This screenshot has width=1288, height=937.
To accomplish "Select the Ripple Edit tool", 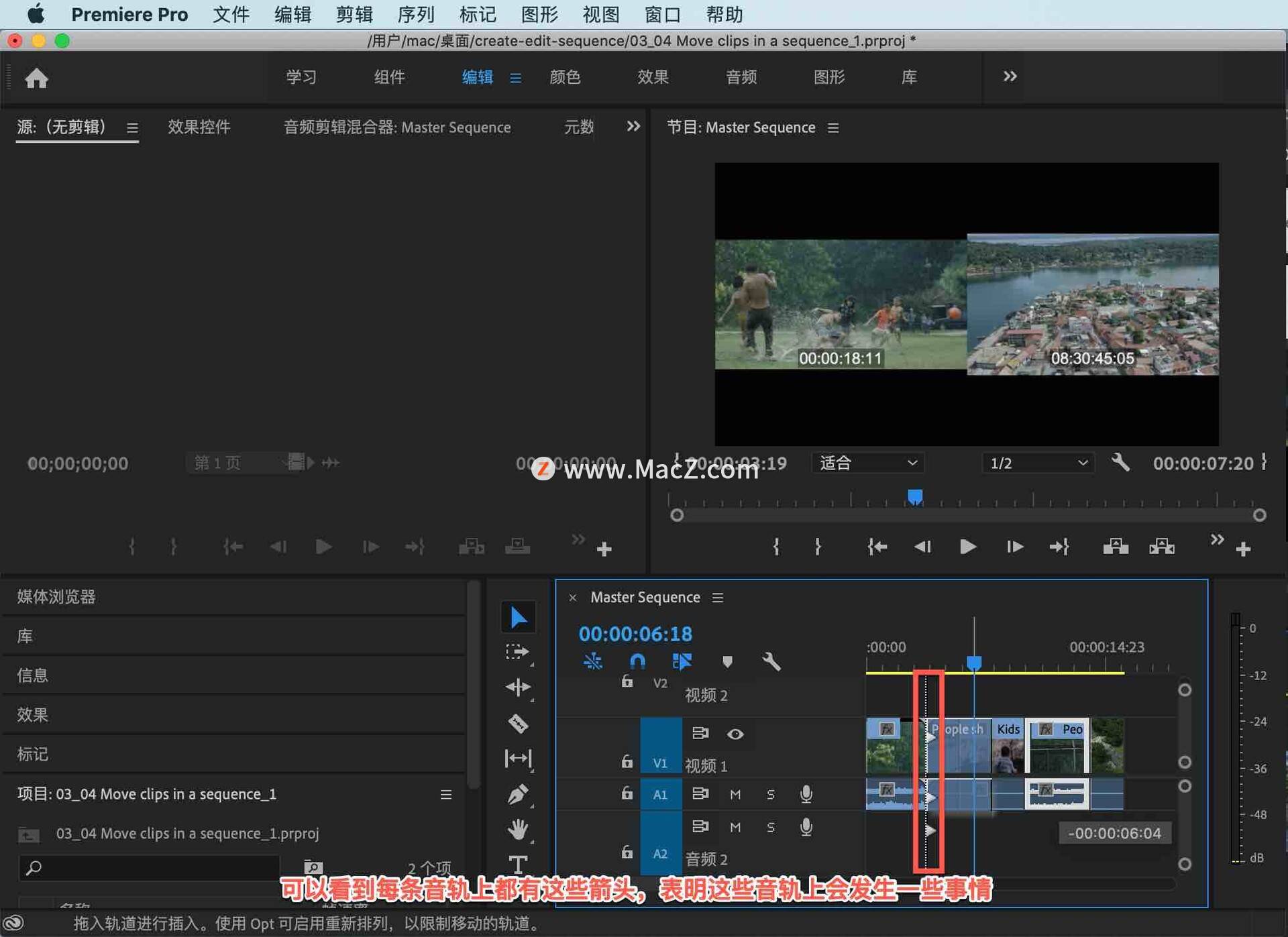I will point(518,687).
